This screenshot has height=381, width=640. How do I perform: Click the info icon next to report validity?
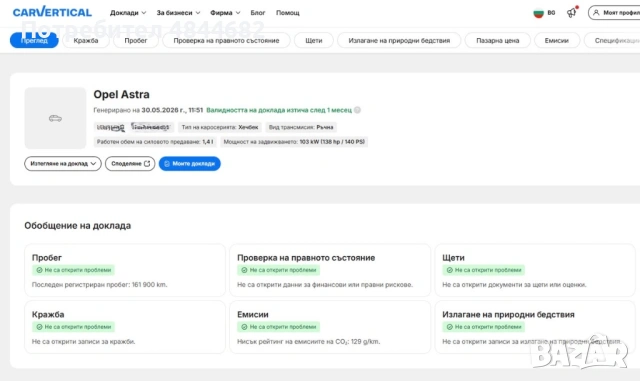click(357, 110)
